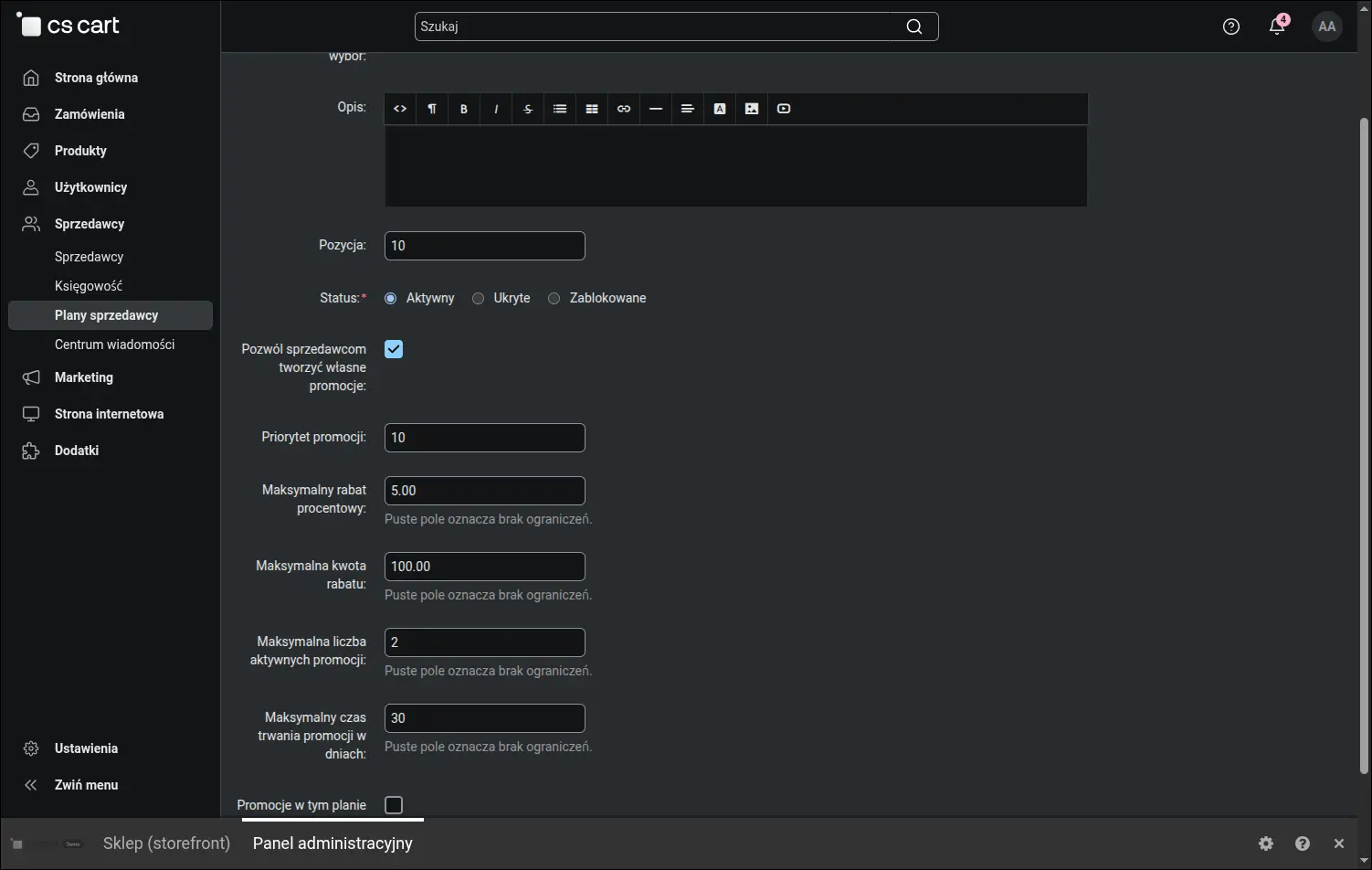Image resolution: width=1372 pixels, height=870 pixels.
Task: Insert an image in the description
Action: click(752, 109)
